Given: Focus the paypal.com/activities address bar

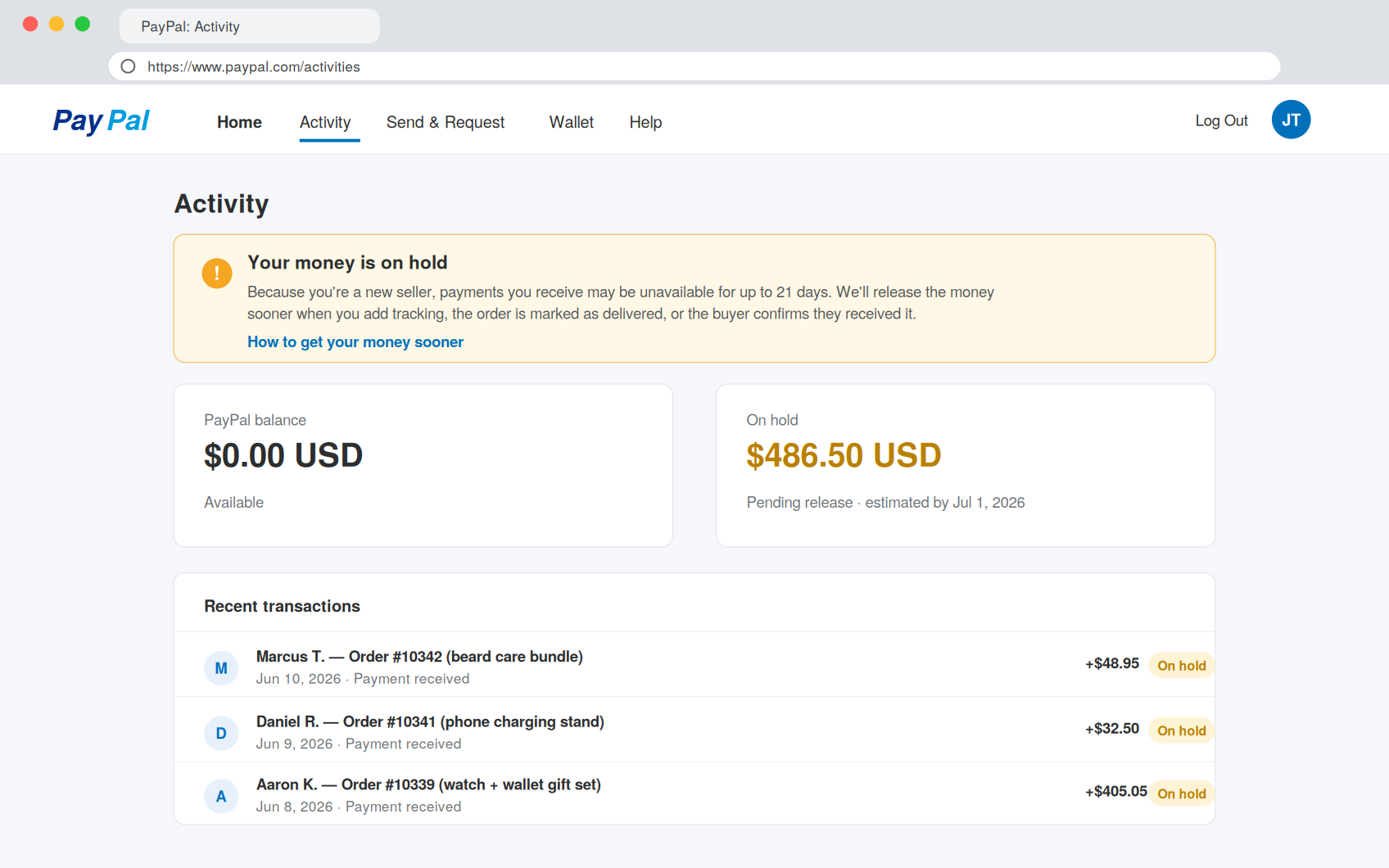Looking at the screenshot, I should pos(694,66).
